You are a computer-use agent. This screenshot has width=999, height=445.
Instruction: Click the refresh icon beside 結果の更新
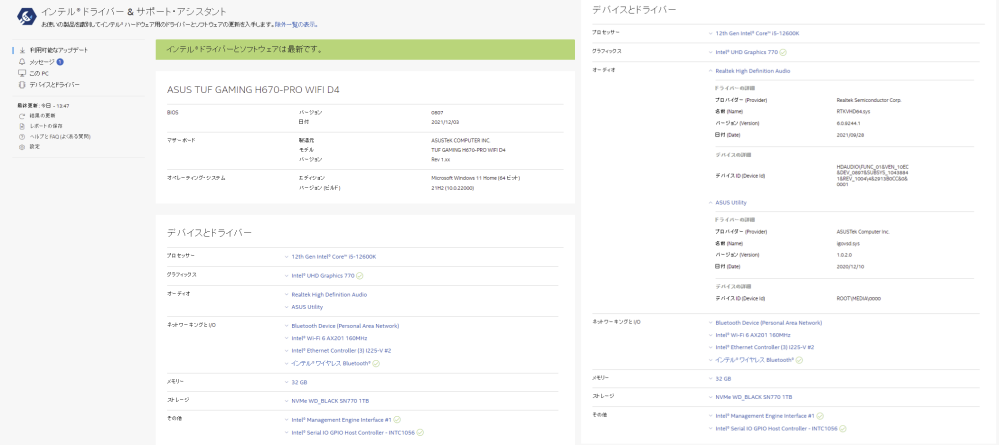coord(22,116)
